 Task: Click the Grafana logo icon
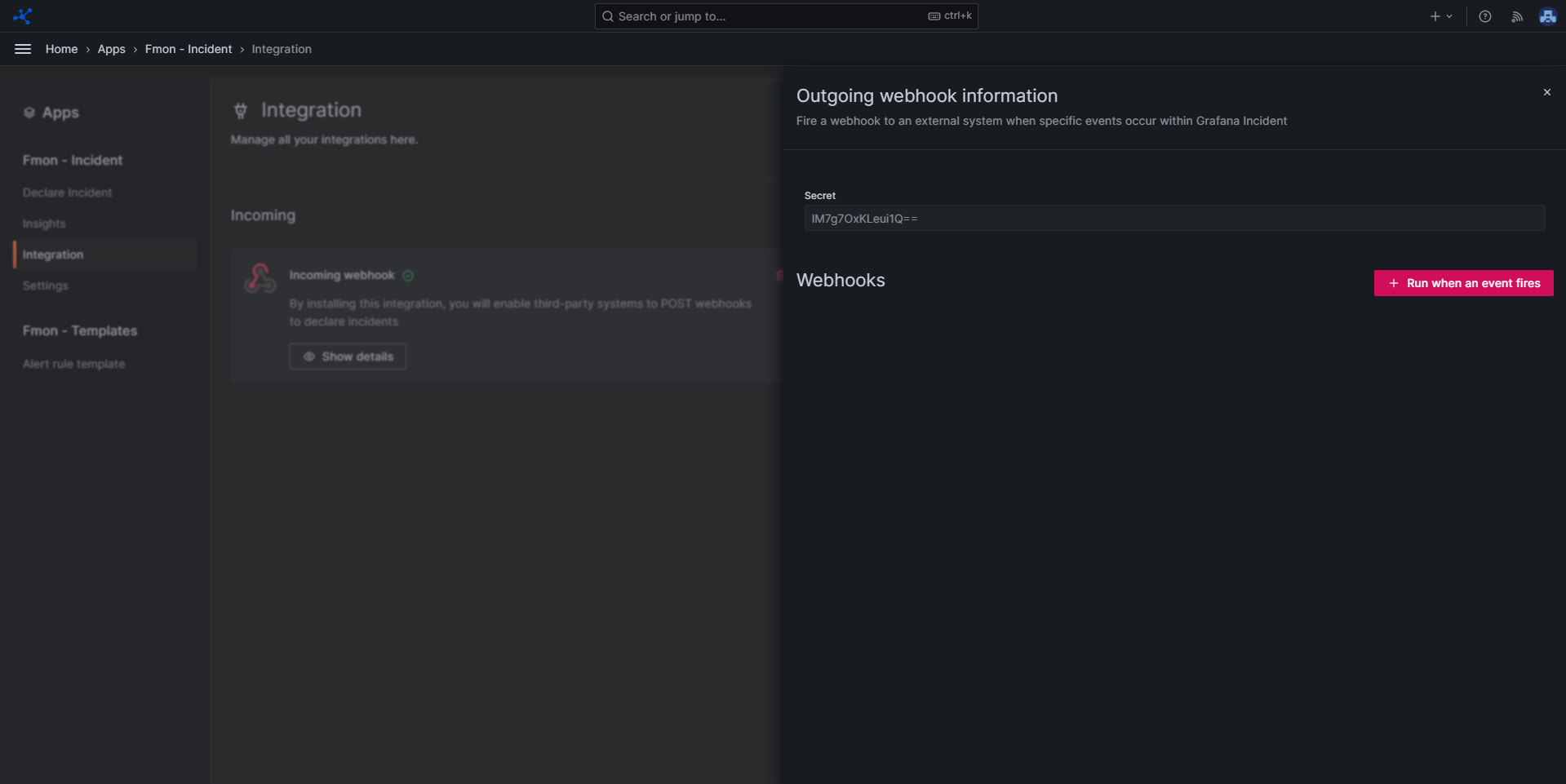click(x=23, y=16)
